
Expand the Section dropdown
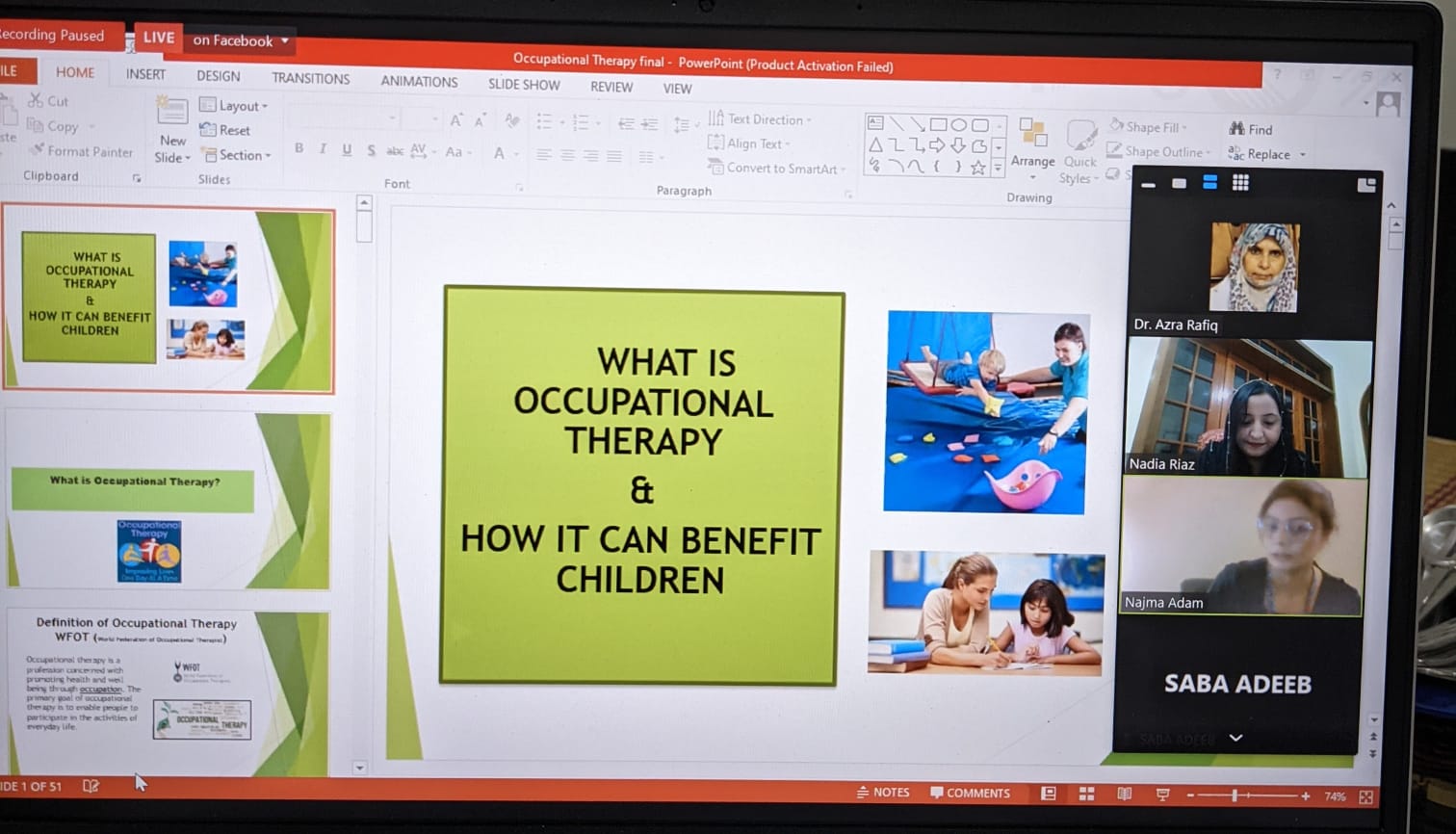tap(236, 155)
